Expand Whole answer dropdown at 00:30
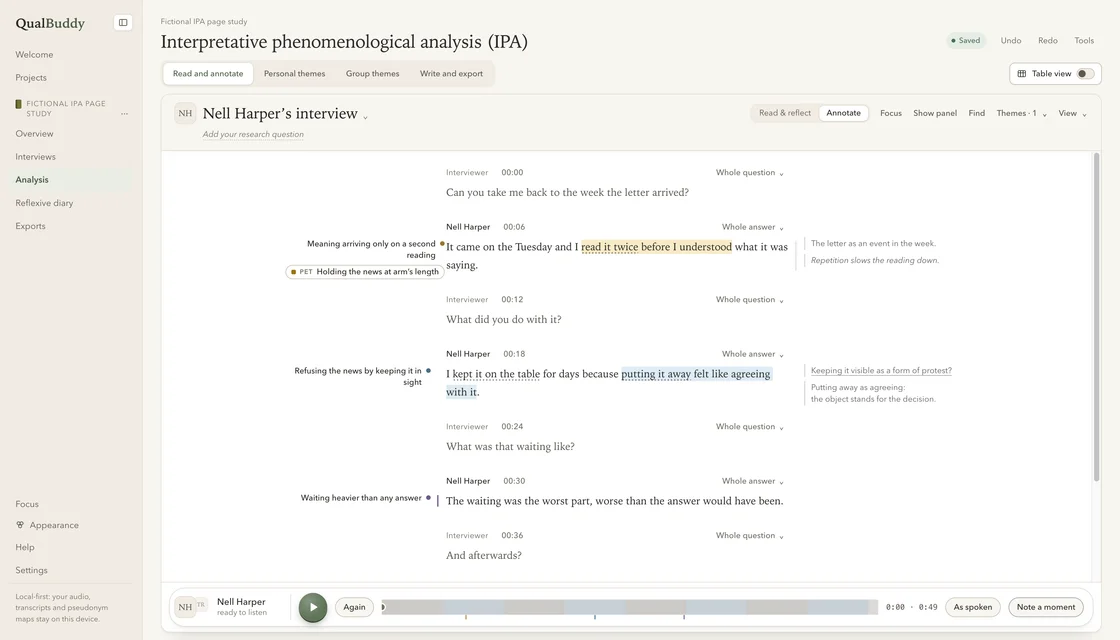The height and width of the screenshot is (640, 1120). (x=753, y=481)
